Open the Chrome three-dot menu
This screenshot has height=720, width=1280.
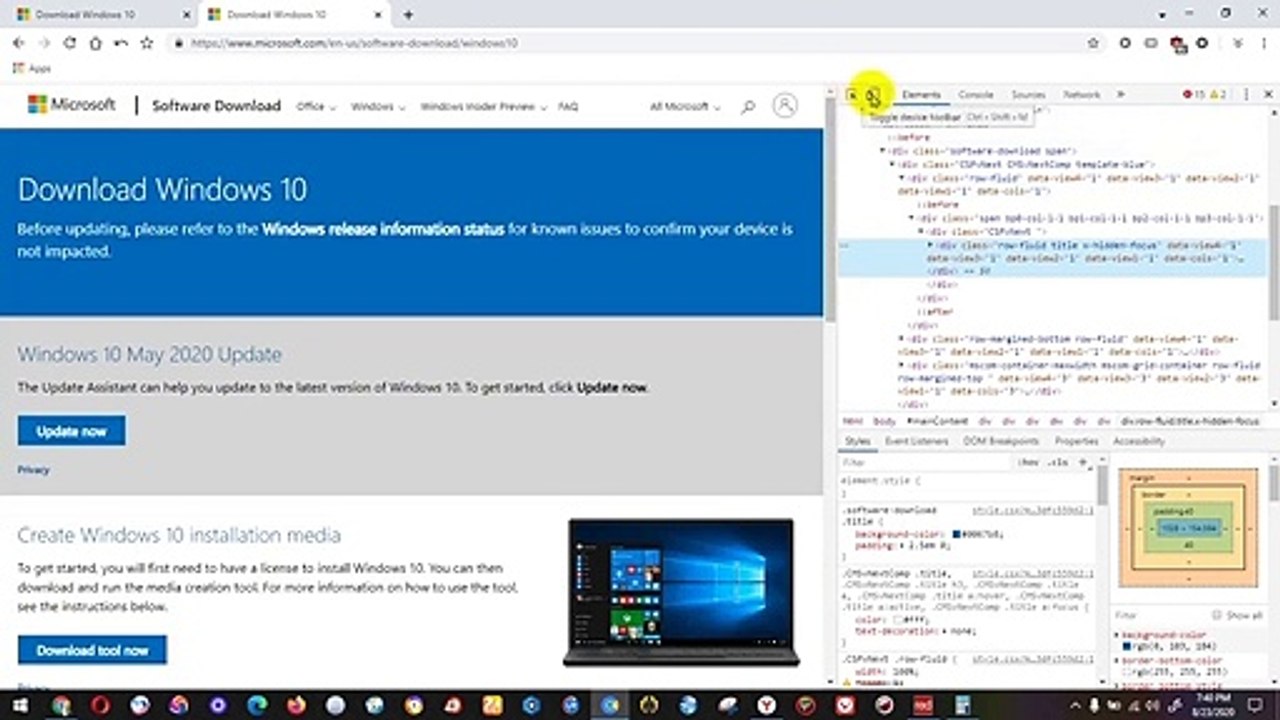coord(1264,43)
